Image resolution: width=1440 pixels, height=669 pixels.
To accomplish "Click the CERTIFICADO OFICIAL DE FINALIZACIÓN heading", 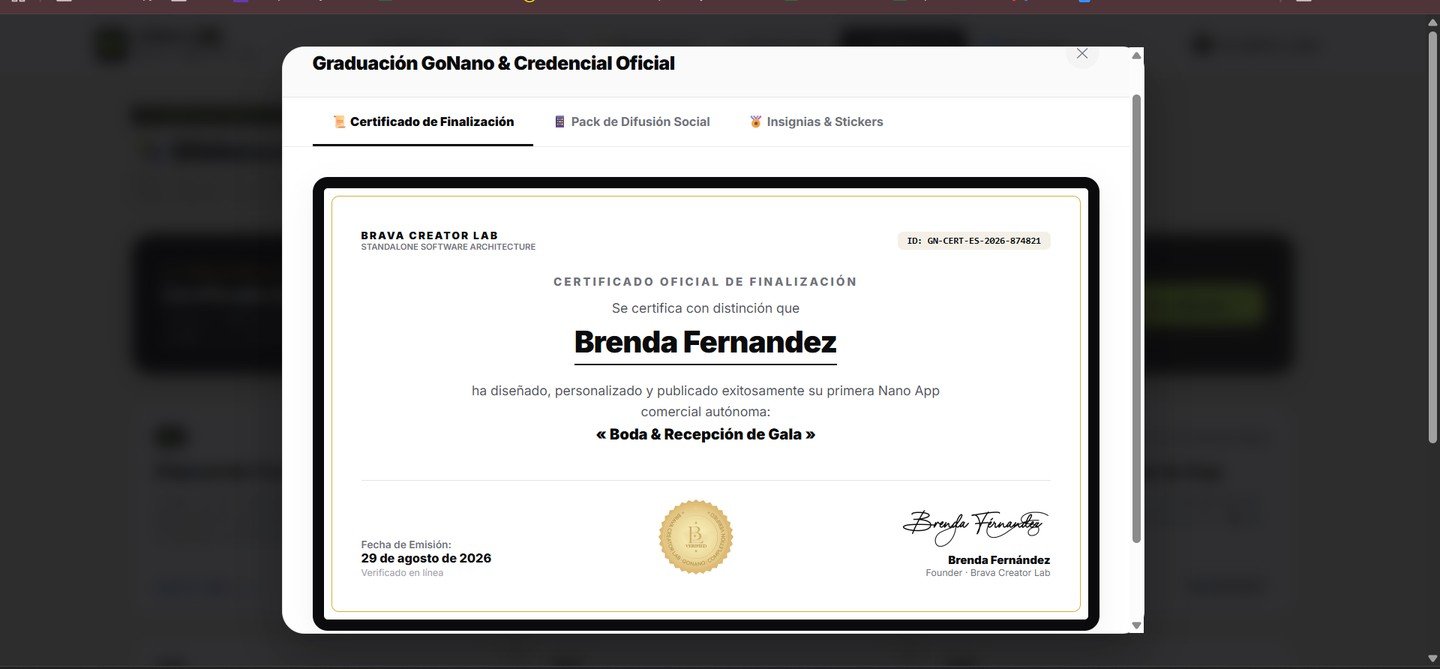I will pos(706,282).
